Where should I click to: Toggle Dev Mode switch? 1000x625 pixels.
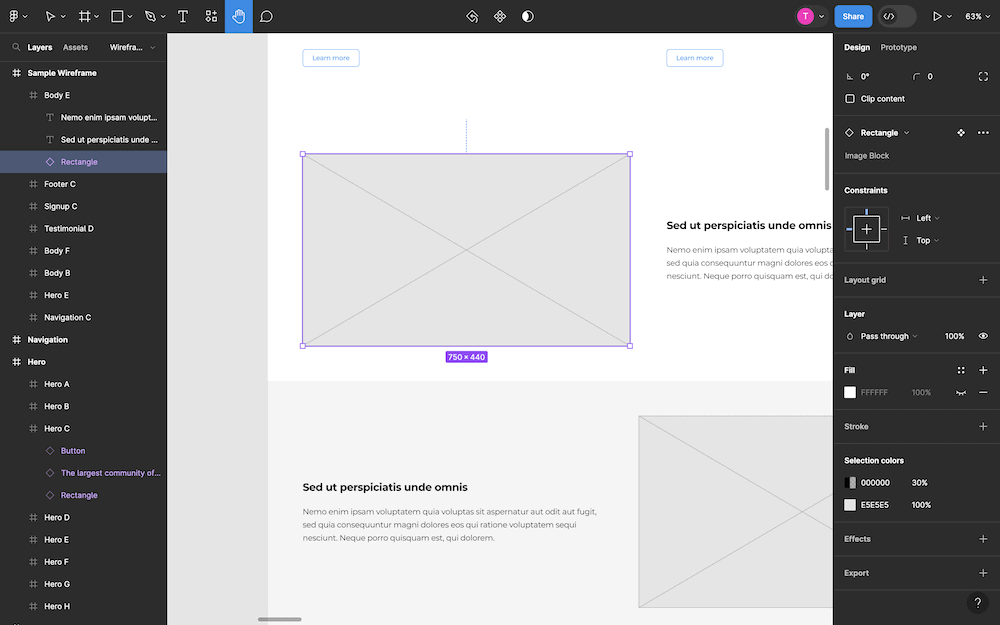(x=897, y=16)
